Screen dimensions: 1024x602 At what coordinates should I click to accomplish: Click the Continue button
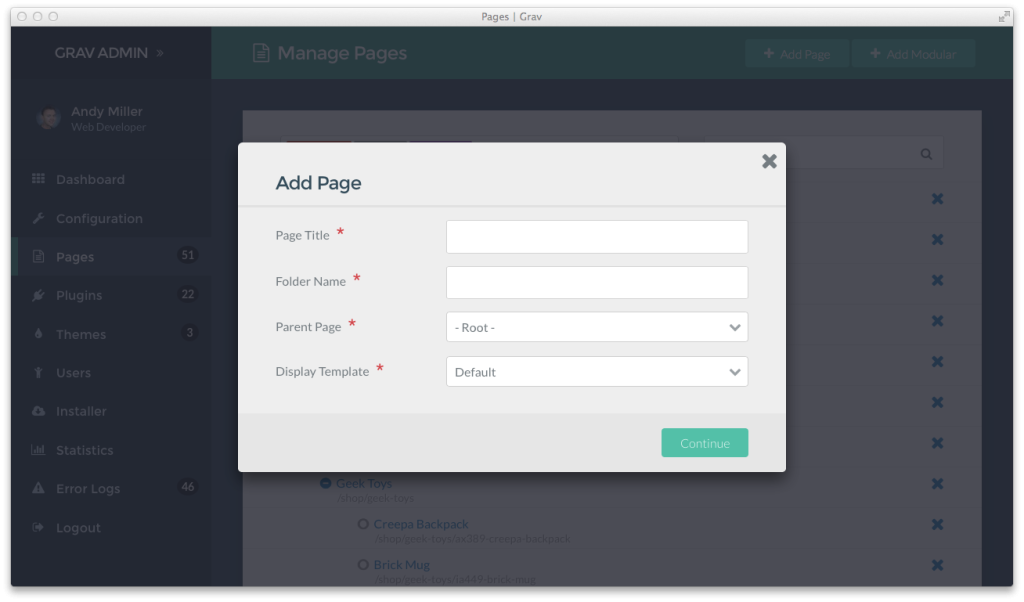tap(705, 443)
